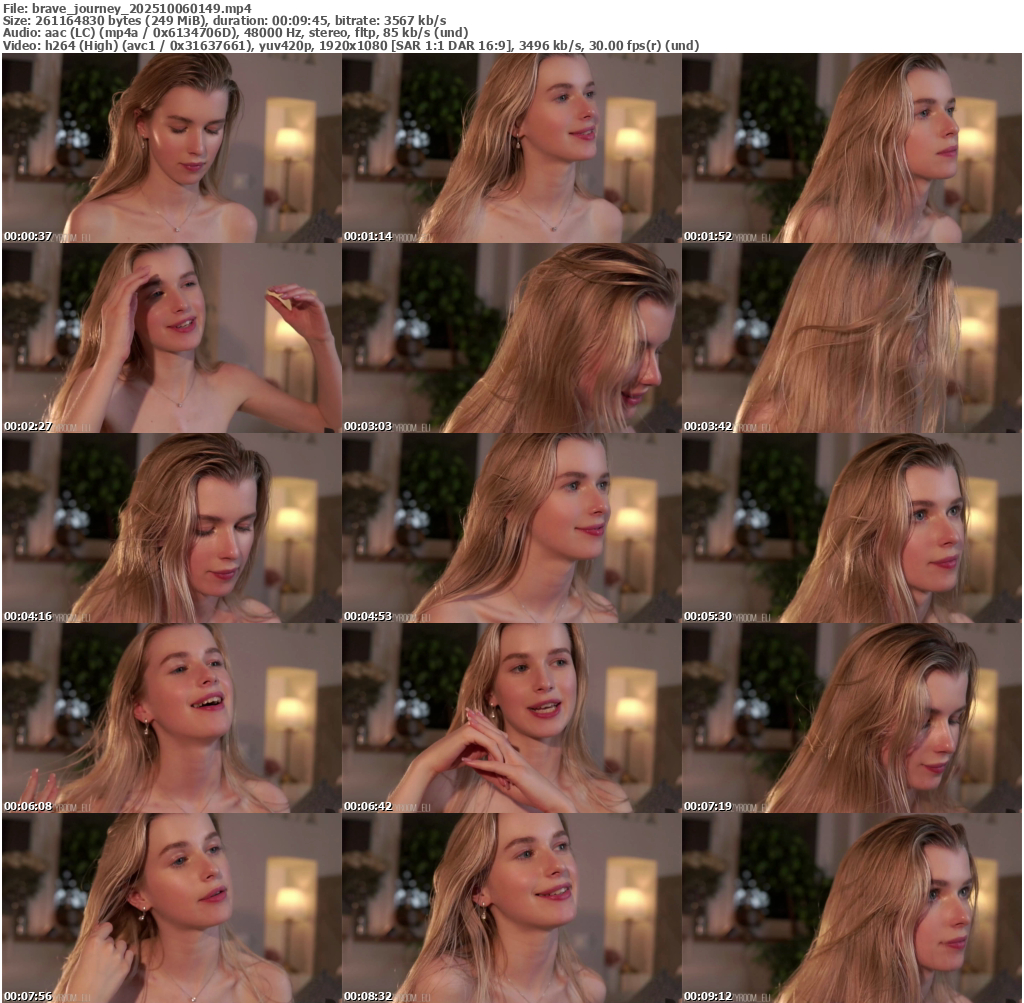This screenshot has width=1024, height=1003.
Task: Select the Video line with h264 codec
Action: [351, 46]
